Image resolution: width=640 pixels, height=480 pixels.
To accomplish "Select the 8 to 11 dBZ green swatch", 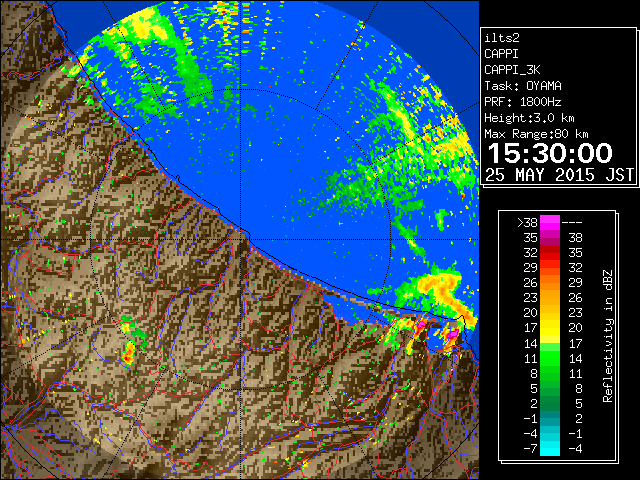I will click(550, 373).
